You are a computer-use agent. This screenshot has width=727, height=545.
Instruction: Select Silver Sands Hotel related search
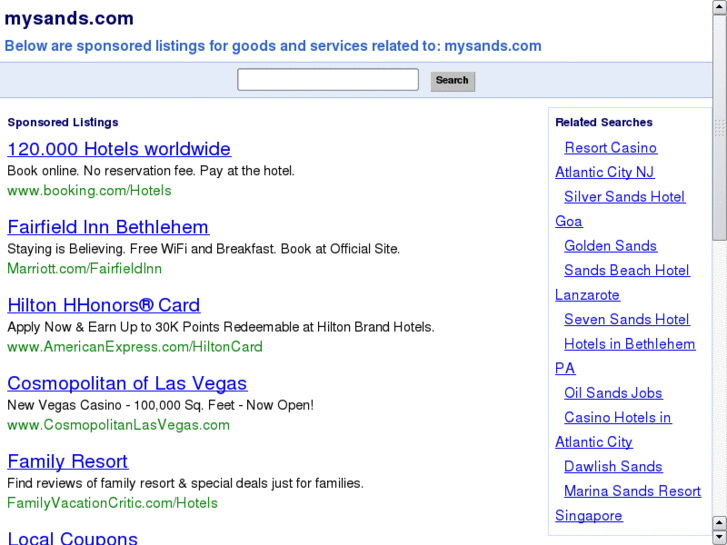624,197
